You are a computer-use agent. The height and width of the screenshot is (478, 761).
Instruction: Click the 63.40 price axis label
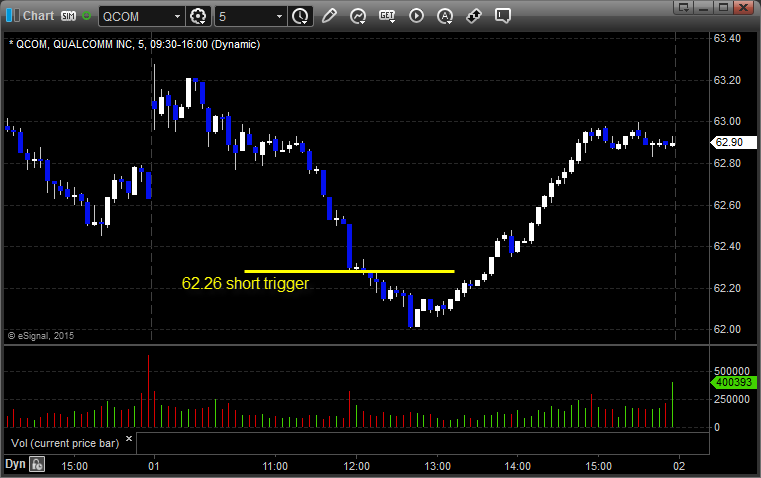point(727,38)
